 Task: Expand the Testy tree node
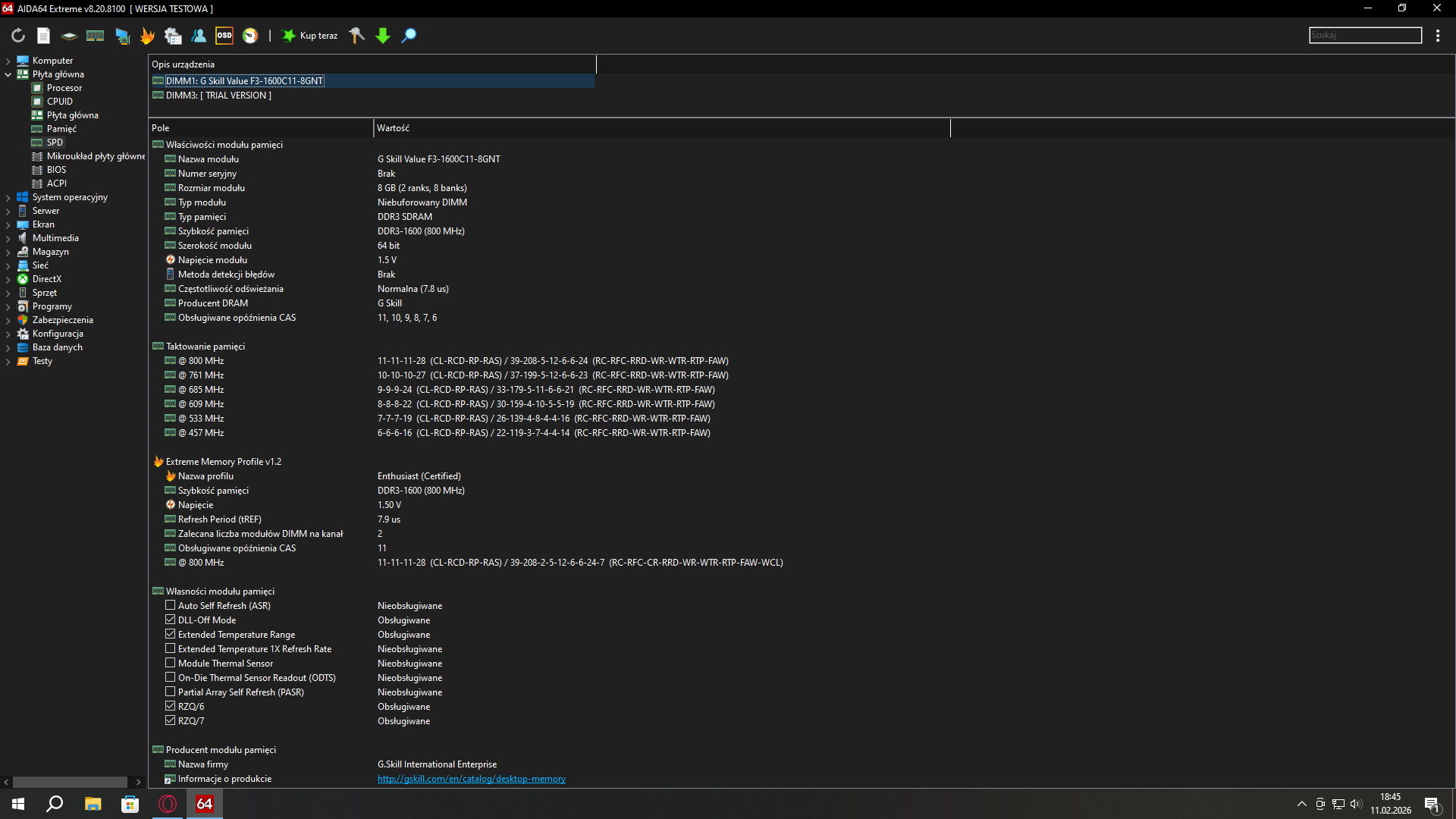(x=8, y=361)
